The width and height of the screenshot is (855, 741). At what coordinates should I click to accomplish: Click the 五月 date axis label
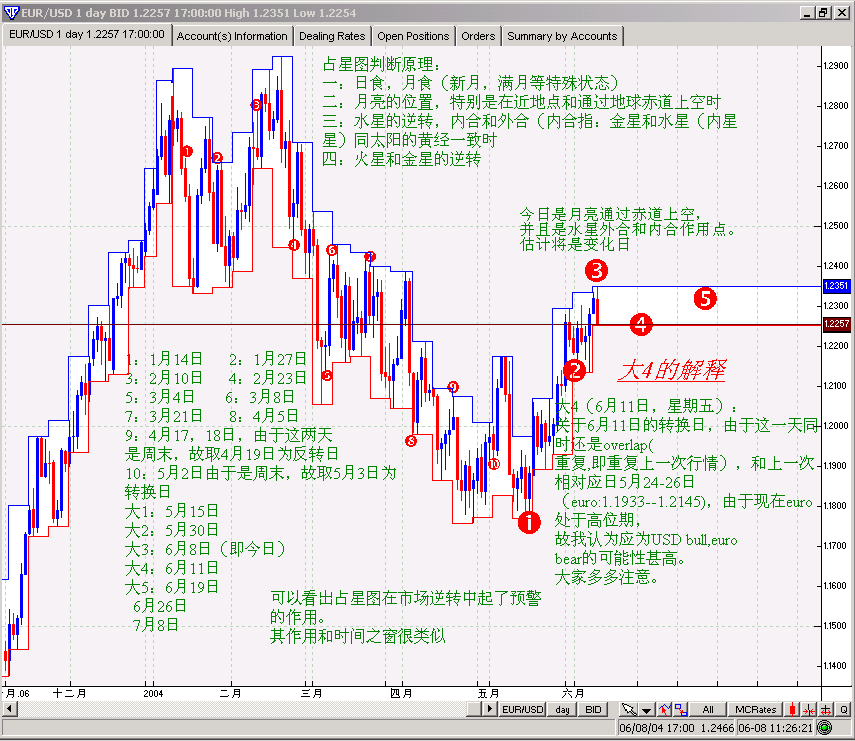point(489,693)
